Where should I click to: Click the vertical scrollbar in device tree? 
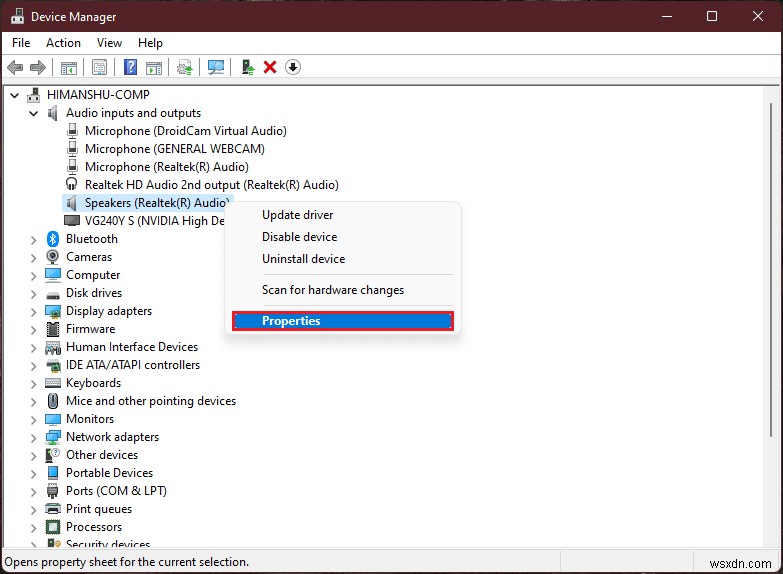(x=771, y=270)
